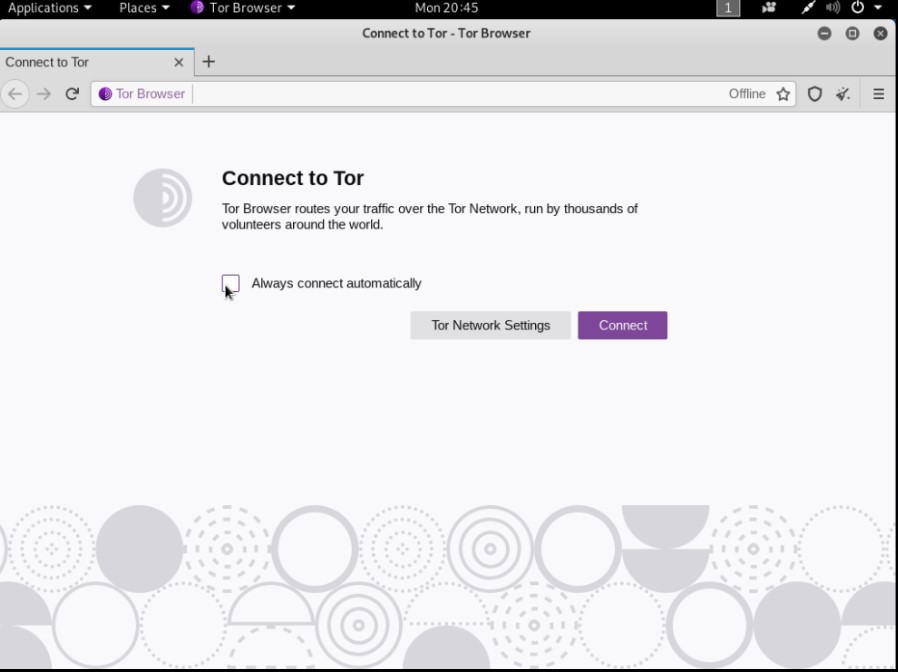
Task: Maximize the Tor Browser window
Action: point(852,33)
